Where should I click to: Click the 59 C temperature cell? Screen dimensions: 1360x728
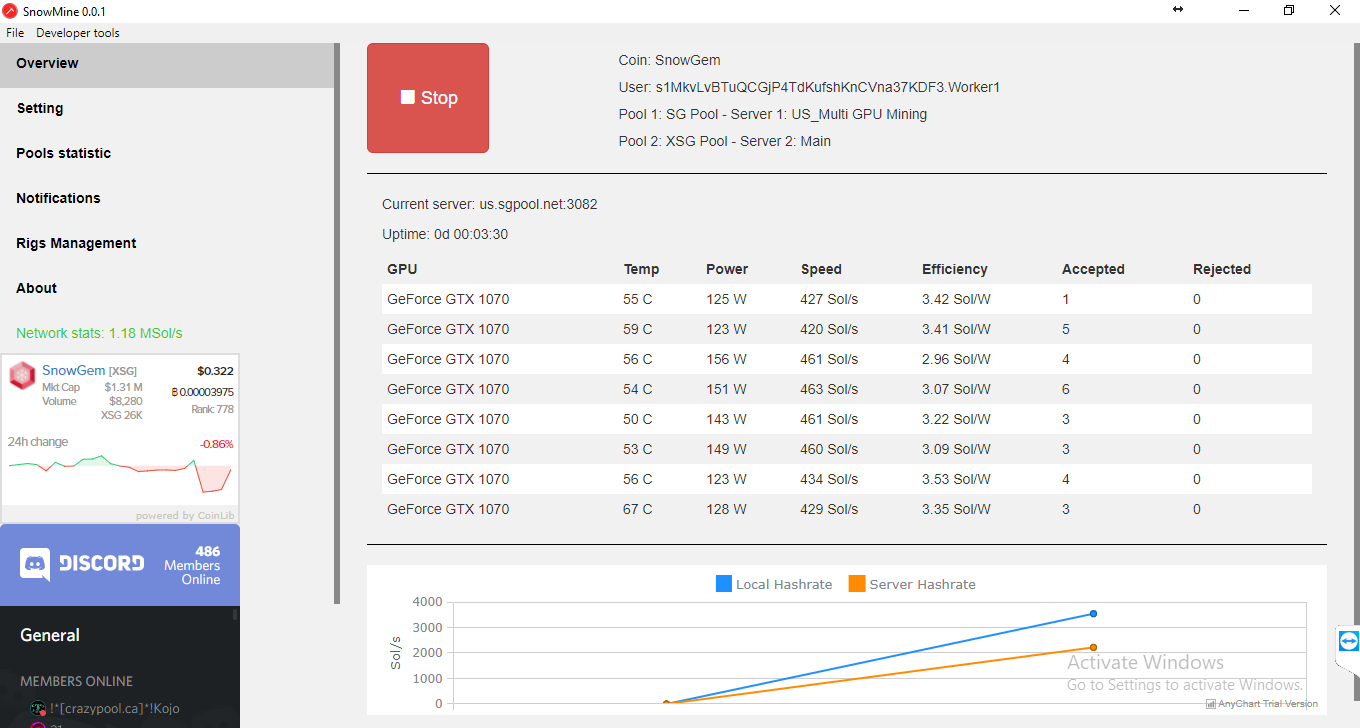click(637, 329)
